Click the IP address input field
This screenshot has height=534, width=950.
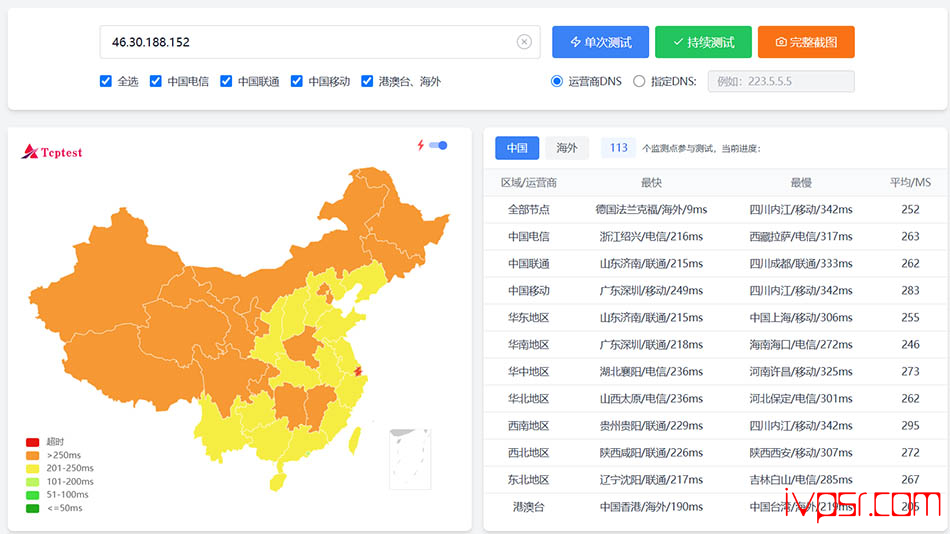(320, 42)
